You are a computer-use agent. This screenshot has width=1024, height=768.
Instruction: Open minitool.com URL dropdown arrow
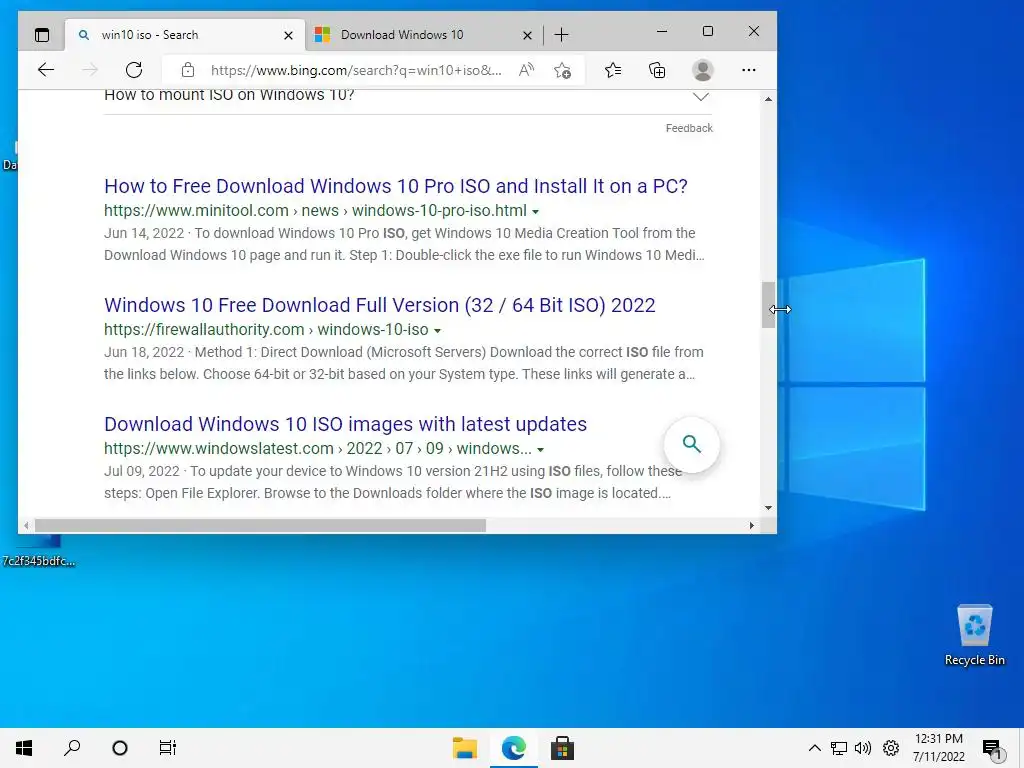click(536, 212)
